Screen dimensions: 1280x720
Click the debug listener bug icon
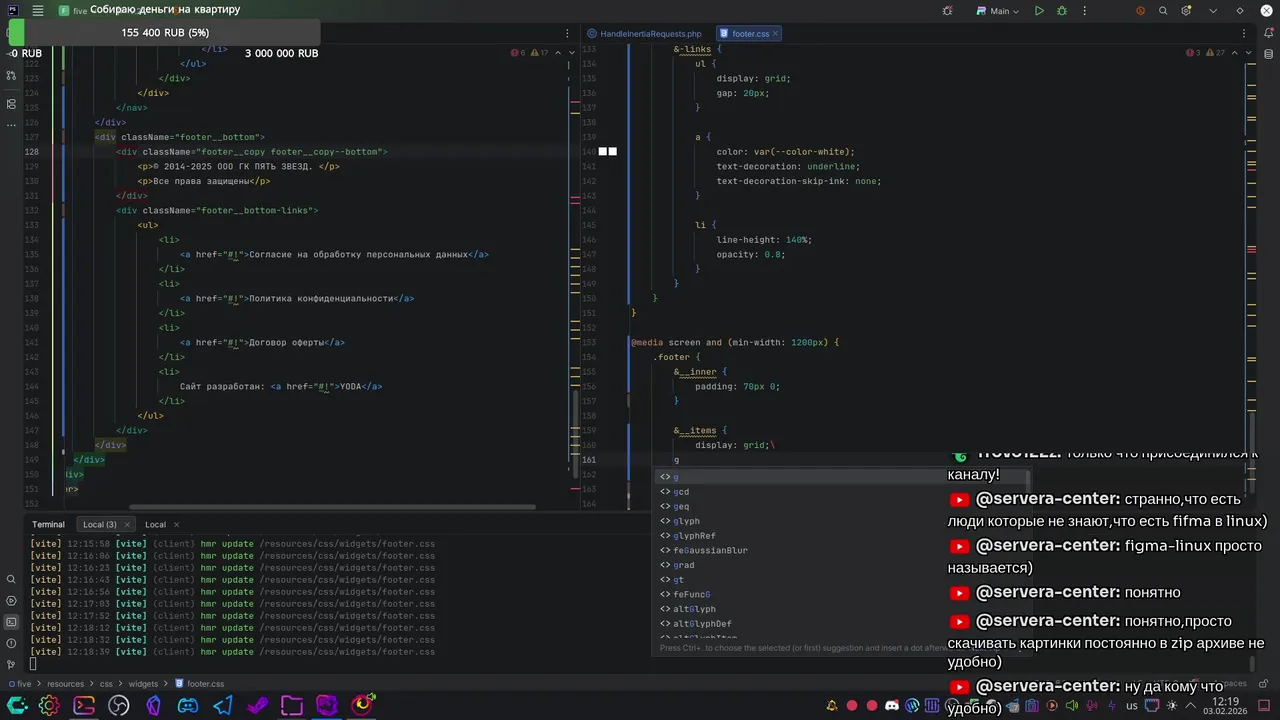pos(947,11)
